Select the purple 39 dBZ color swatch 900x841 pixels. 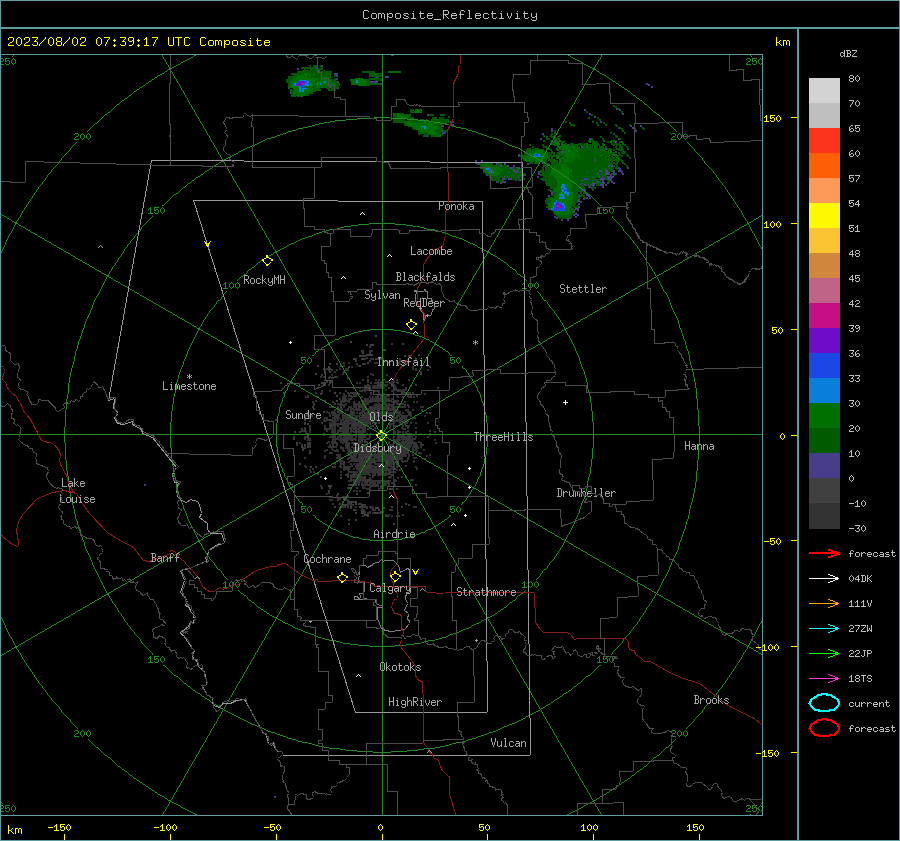pyautogui.click(x=824, y=341)
